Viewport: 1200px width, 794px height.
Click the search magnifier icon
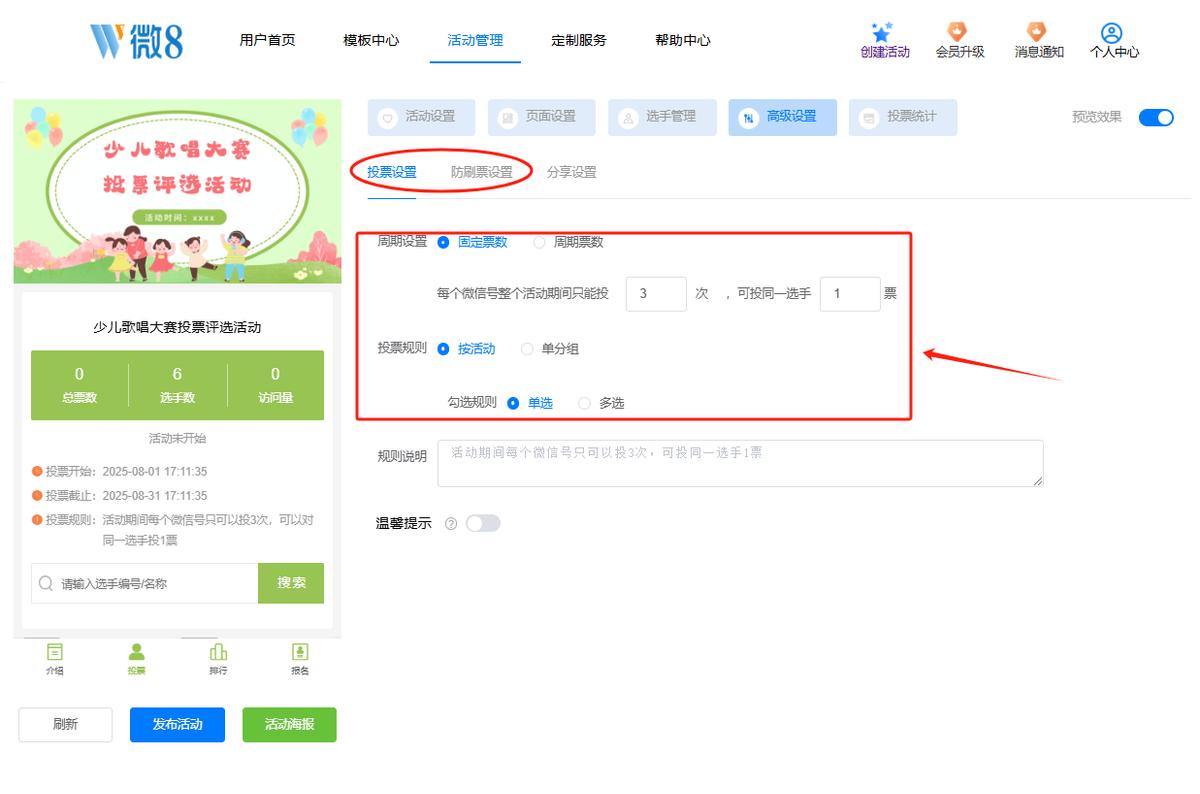point(46,583)
